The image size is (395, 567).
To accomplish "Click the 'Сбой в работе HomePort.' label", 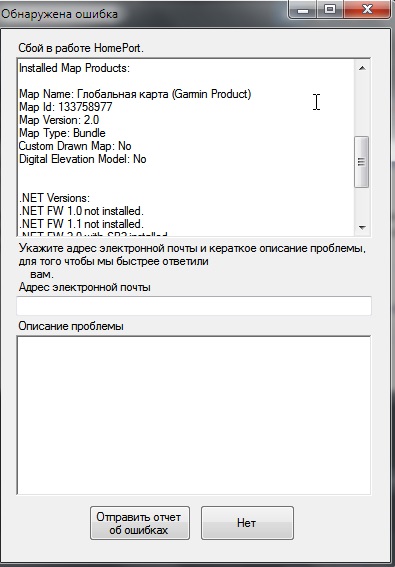I will [x=81, y=48].
